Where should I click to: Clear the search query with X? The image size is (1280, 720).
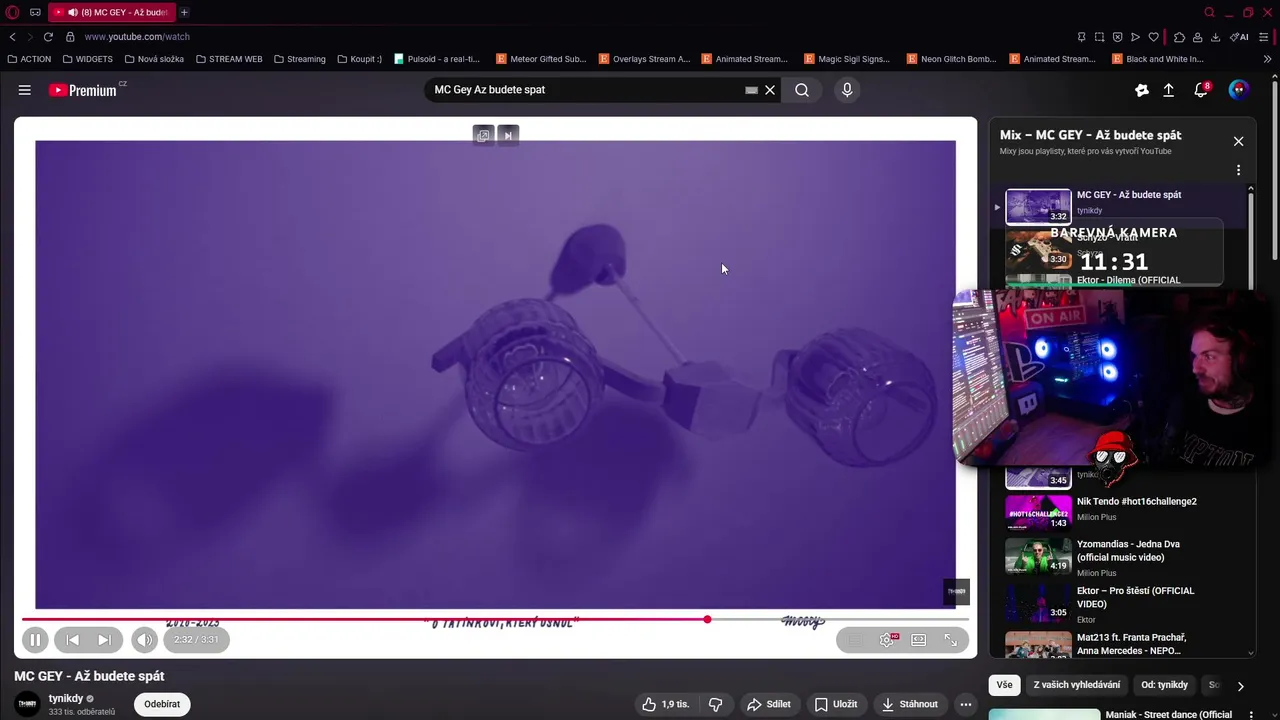coord(770,90)
